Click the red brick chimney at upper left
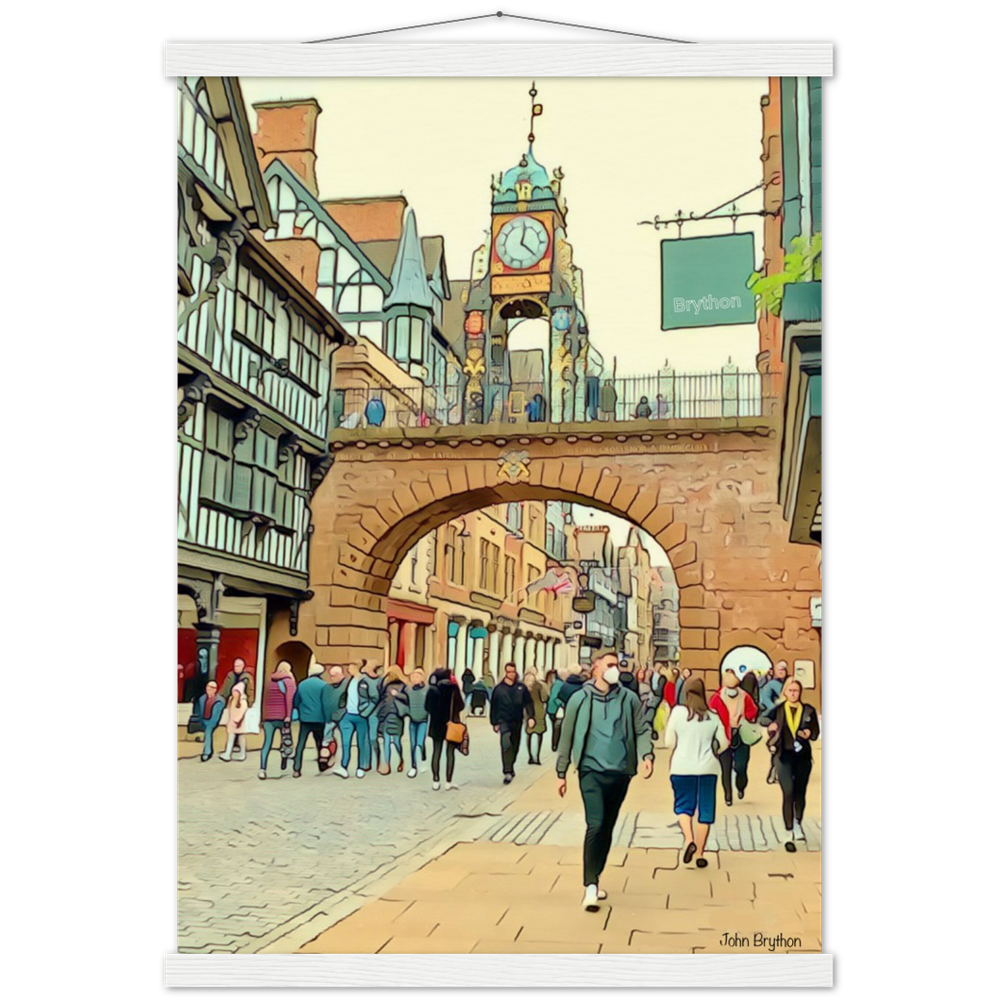Viewport: 1000px width, 1000px height. click(x=287, y=135)
